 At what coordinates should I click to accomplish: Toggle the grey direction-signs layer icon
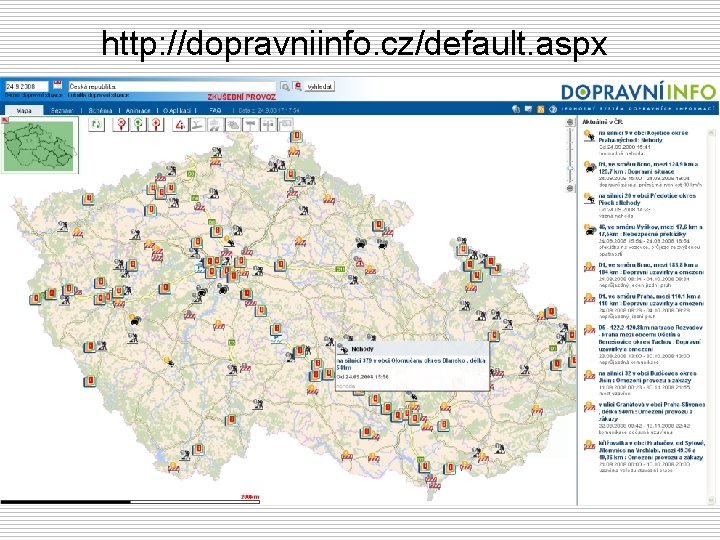click(268, 124)
